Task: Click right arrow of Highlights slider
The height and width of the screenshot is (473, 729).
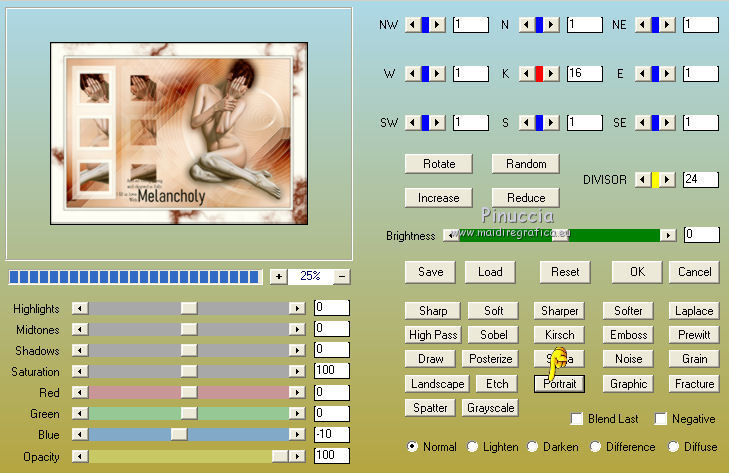Action: (x=297, y=308)
